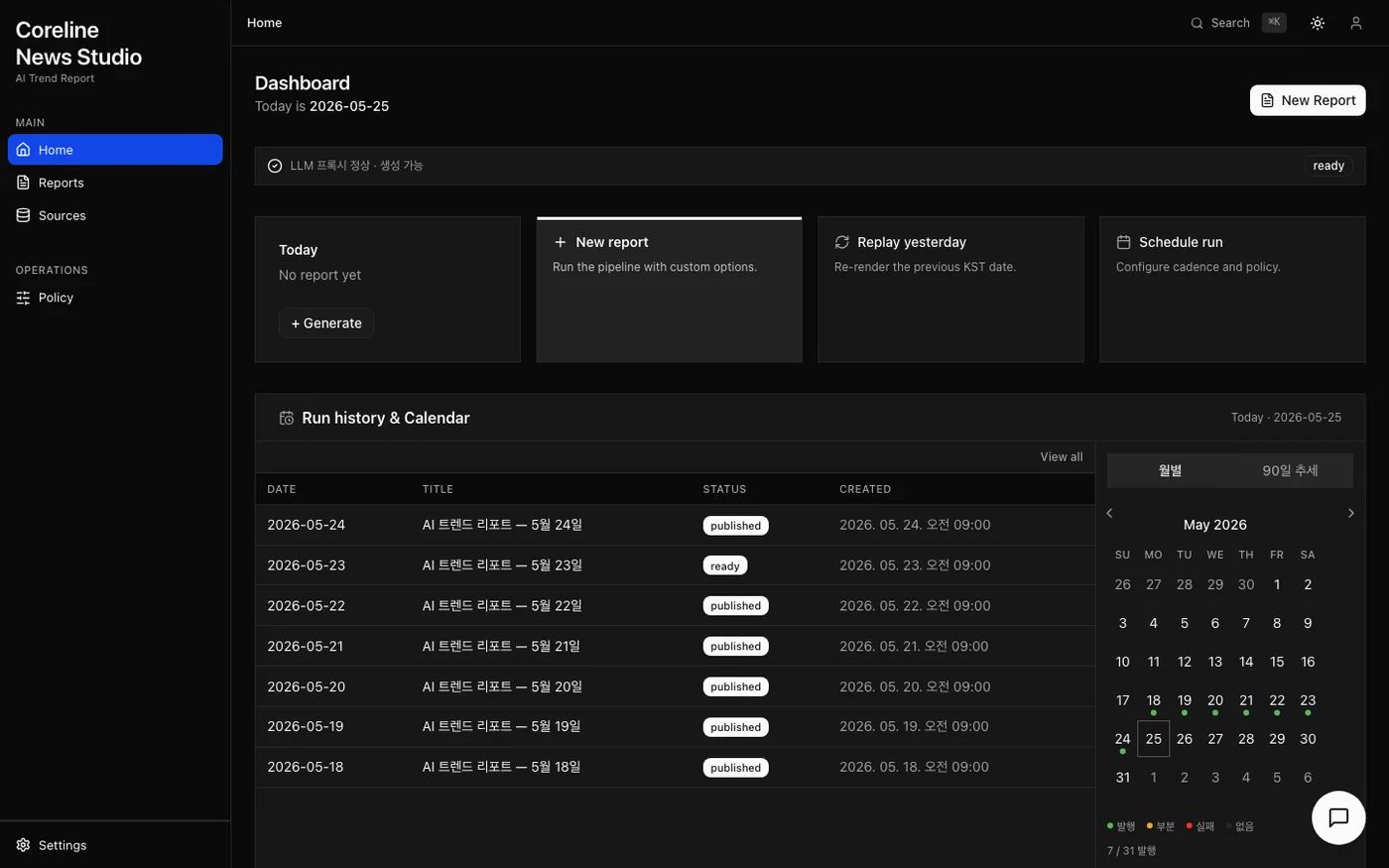Click the + Generate button
The height and width of the screenshot is (868, 1389).
pyautogui.click(x=326, y=323)
